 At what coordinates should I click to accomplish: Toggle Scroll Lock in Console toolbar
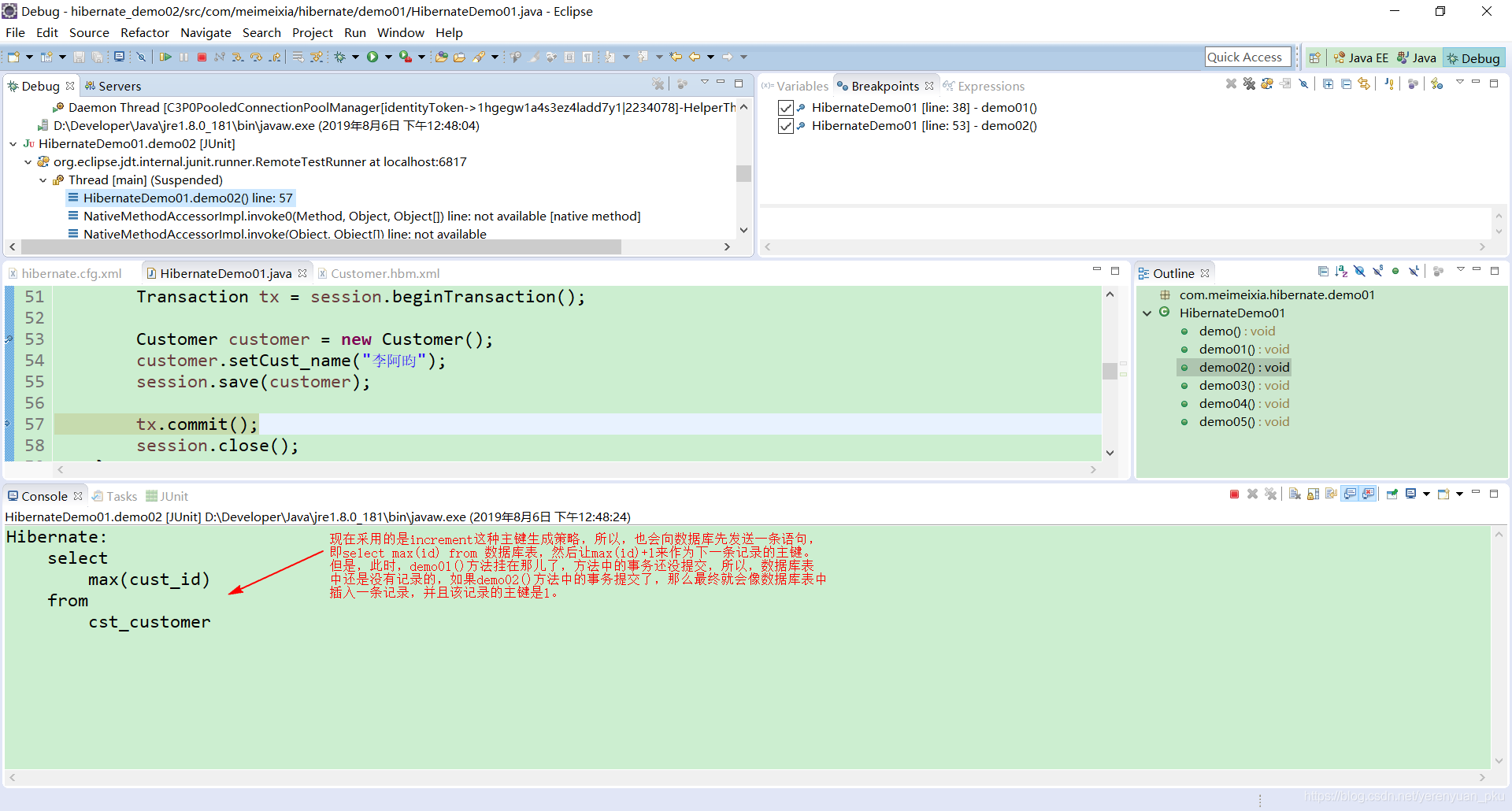1313,494
